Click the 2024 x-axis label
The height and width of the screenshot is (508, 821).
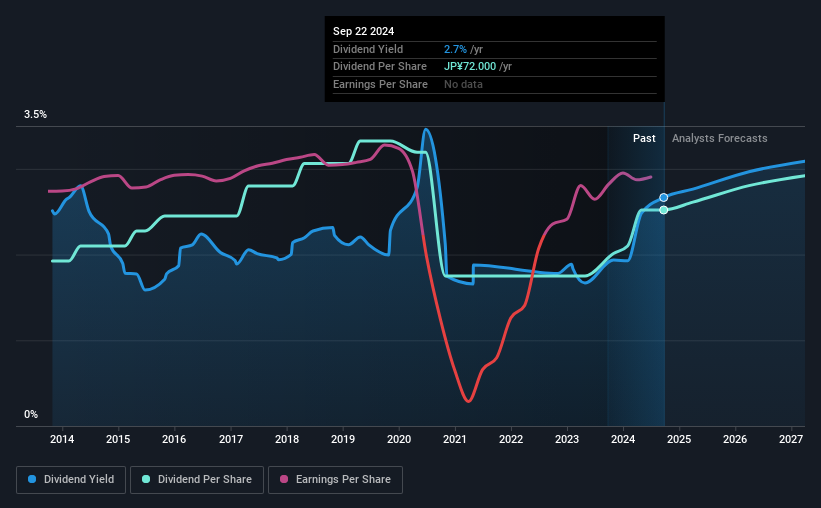point(623,439)
